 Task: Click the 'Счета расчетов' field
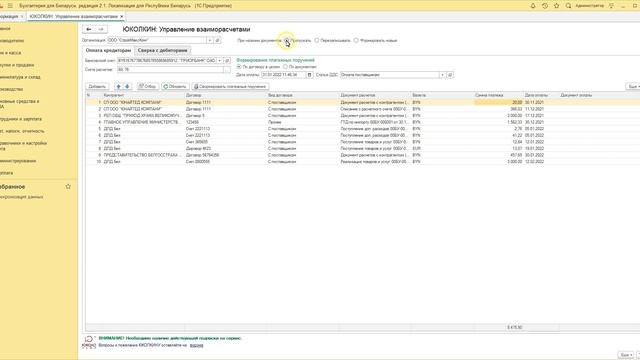click(x=170, y=69)
